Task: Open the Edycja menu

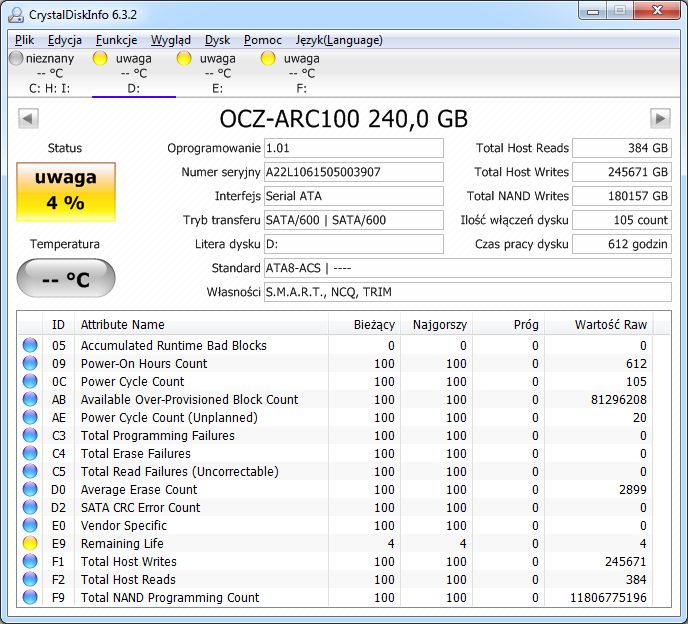Action: 65,40
